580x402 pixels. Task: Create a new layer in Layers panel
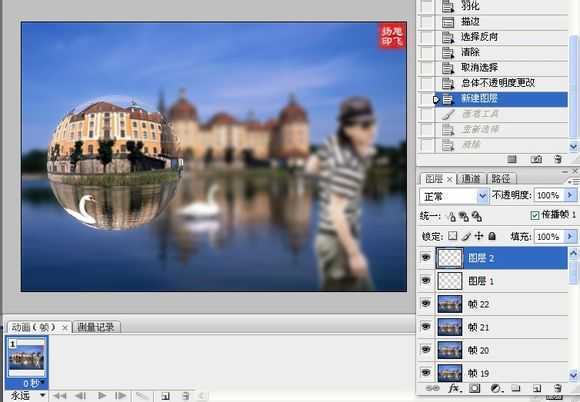click(x=537, y=388)
